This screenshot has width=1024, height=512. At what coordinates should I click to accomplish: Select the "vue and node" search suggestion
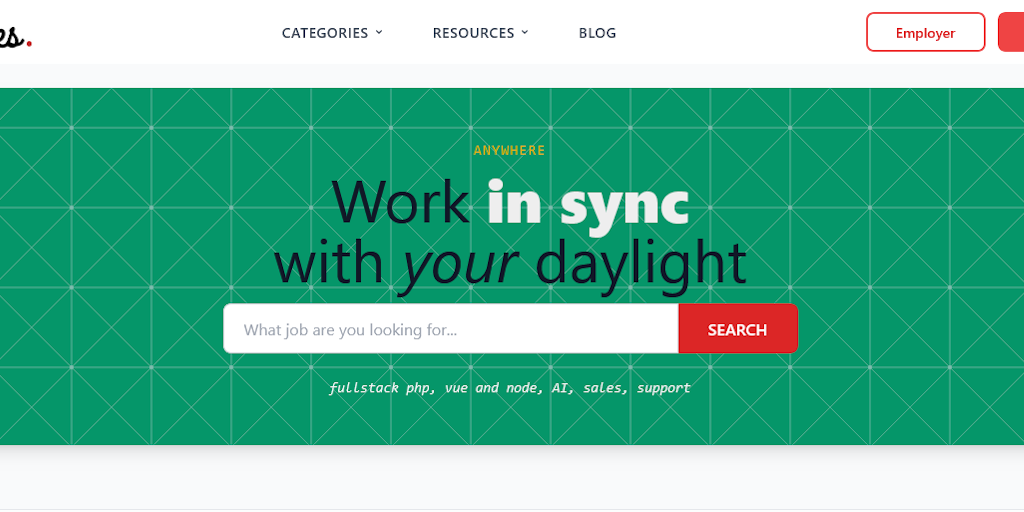click(x=492, y=388)
